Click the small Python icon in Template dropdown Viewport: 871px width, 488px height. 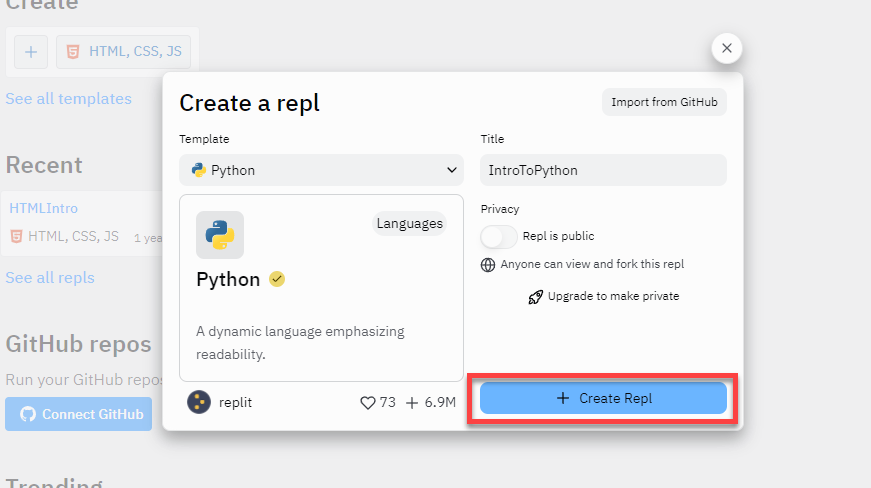[x=198, y=170]
